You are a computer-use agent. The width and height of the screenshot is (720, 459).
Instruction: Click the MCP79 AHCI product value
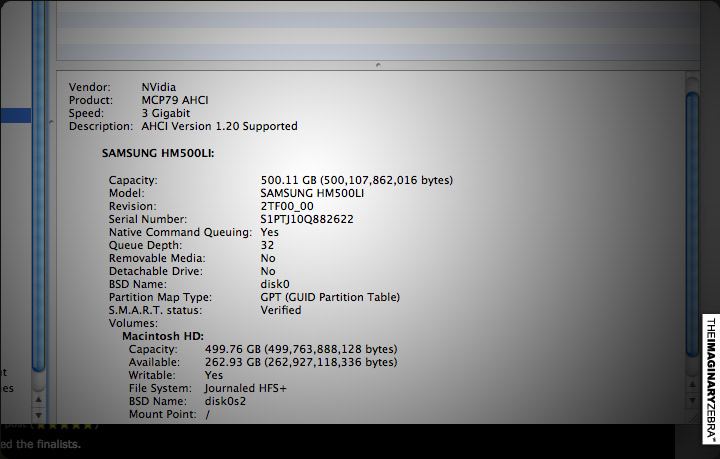coord(176,100)
